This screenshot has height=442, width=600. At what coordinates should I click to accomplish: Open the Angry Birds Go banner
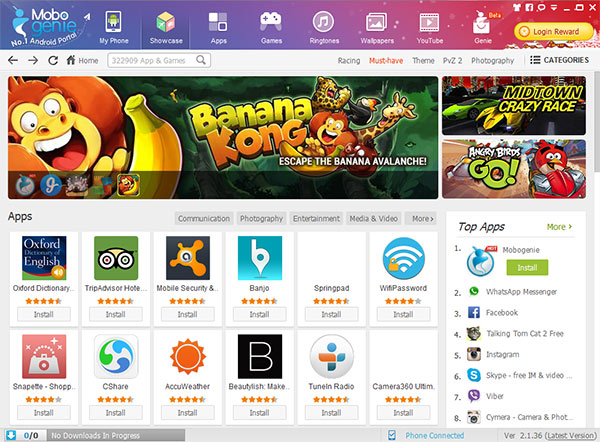click(x=514, y=169)
